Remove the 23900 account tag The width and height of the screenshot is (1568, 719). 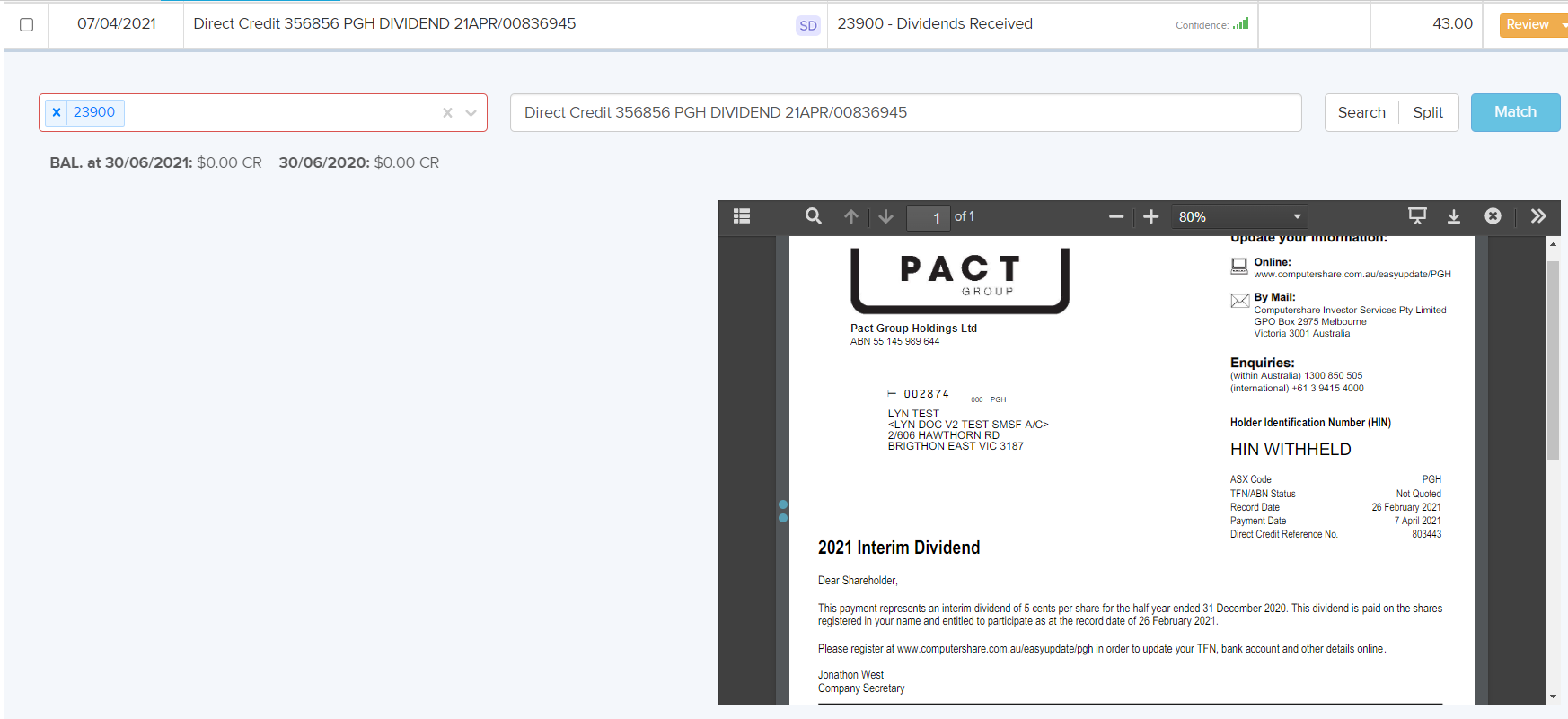click(57, 112)
